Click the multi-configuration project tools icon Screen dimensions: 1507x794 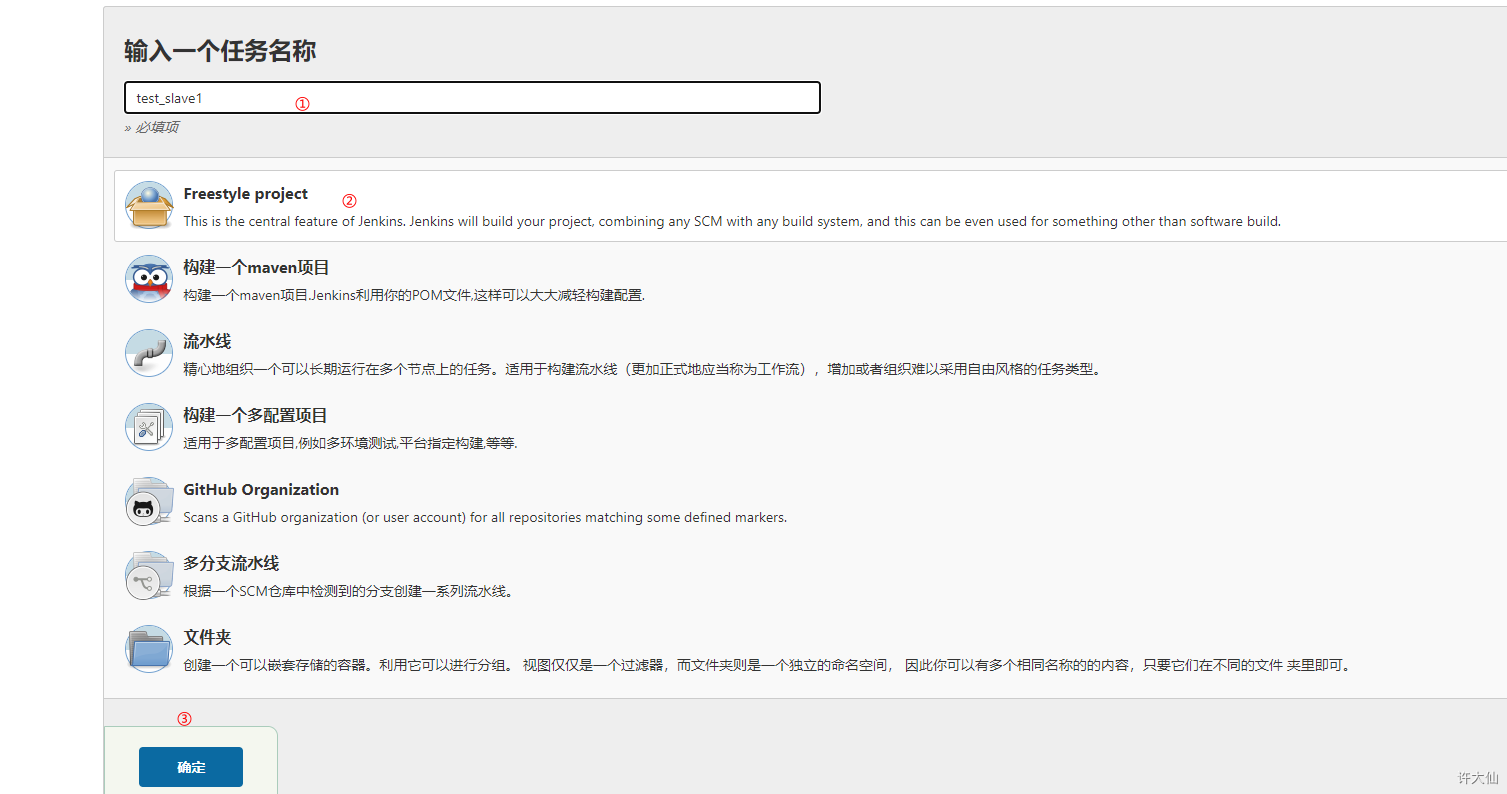tap(149, 427)
